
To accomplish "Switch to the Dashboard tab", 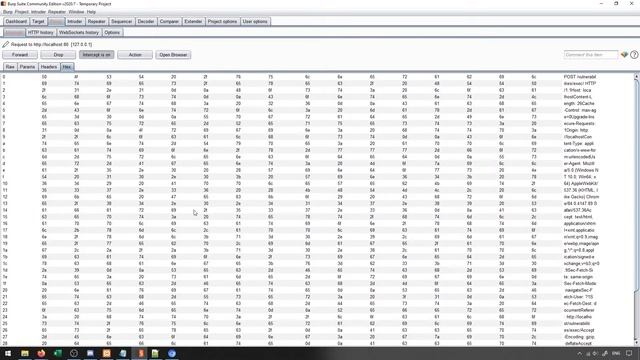I will [x=16, y=21].
